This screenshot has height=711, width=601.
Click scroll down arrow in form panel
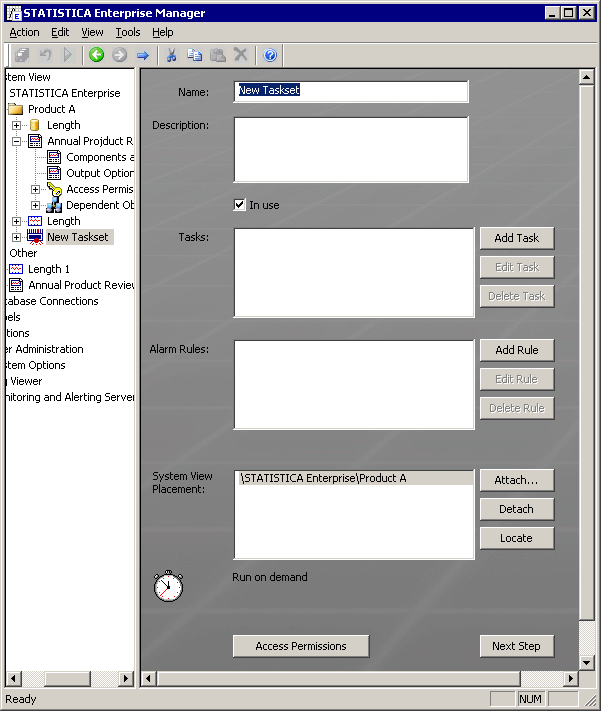586,662
